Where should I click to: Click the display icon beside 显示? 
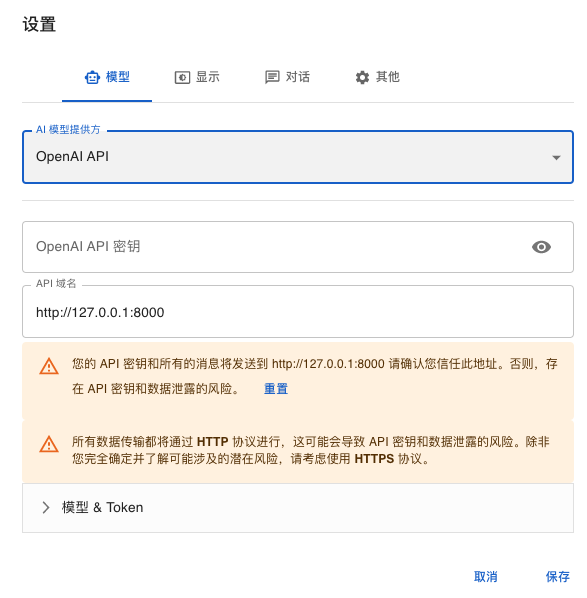(x=182, y=77)
